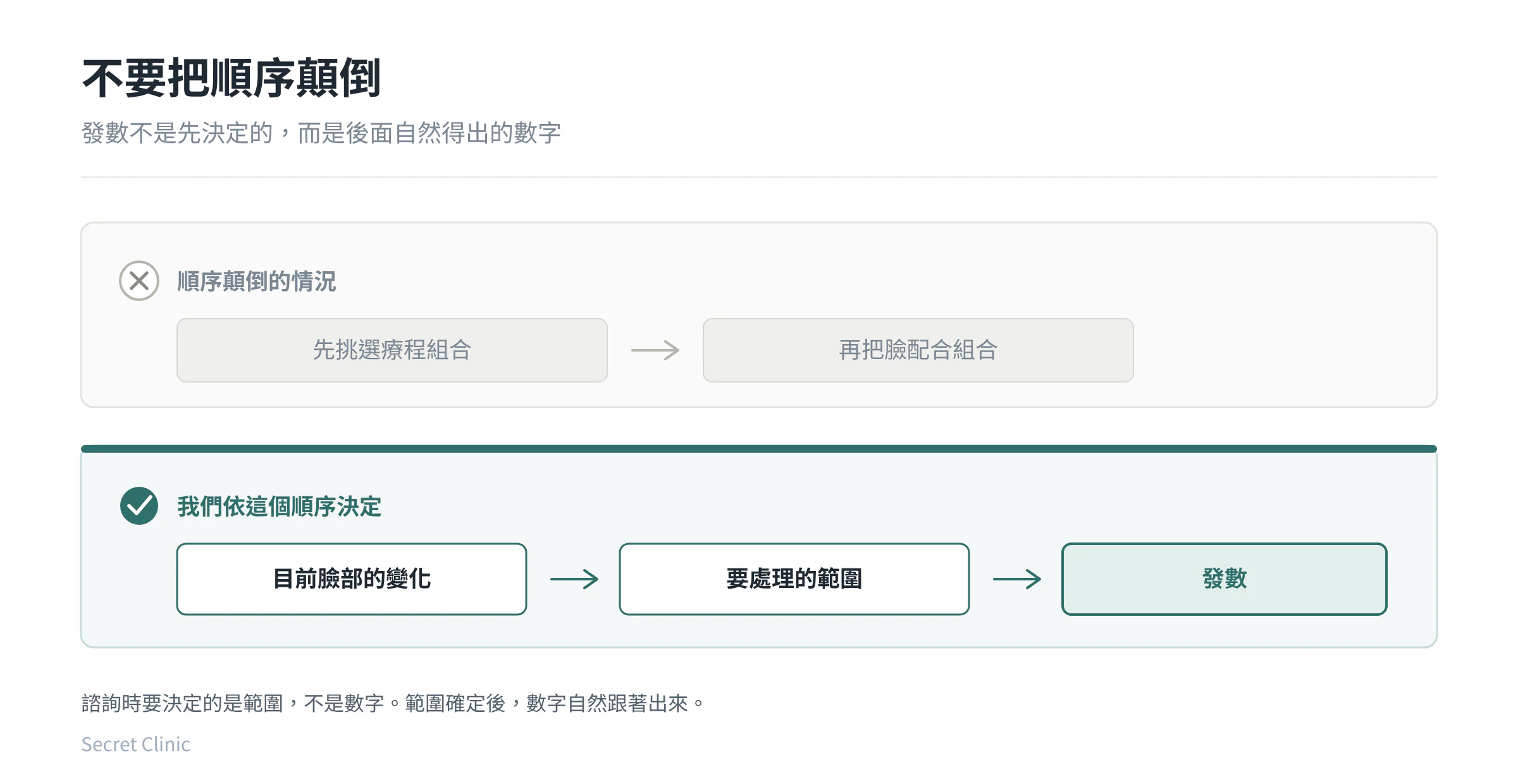The image size is (1518, 784).
Task: Select the 先挑選療程組合 box
Action: pyautogui.click(x=392, y=350)
